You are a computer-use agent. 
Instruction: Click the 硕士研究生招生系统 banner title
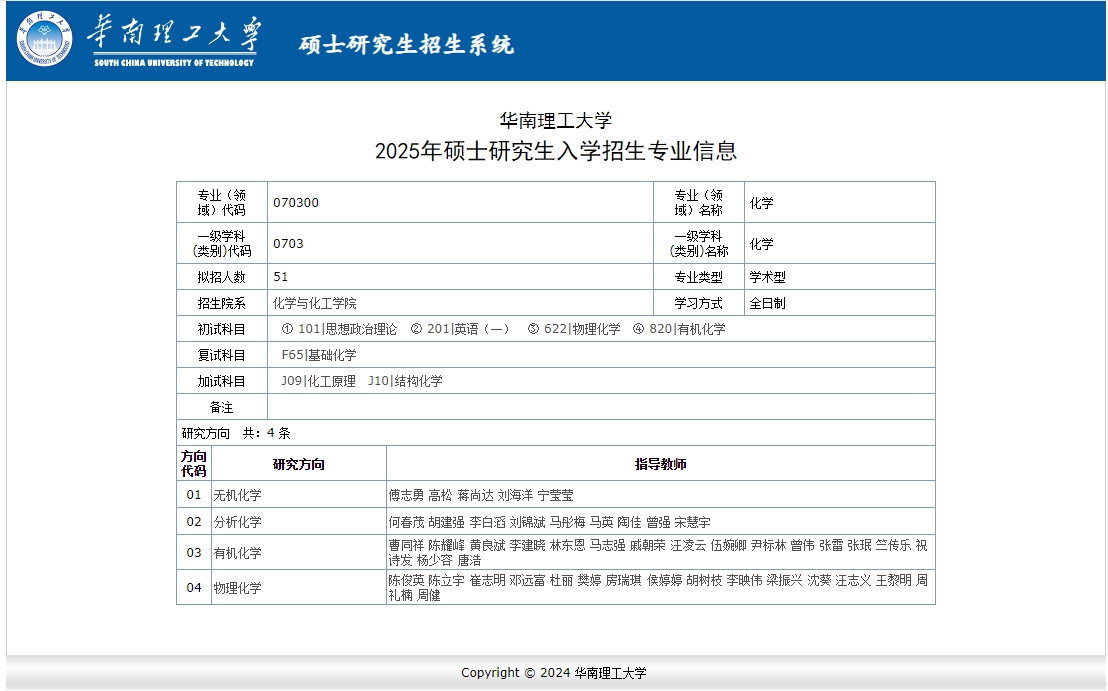[x=406, y=45]
